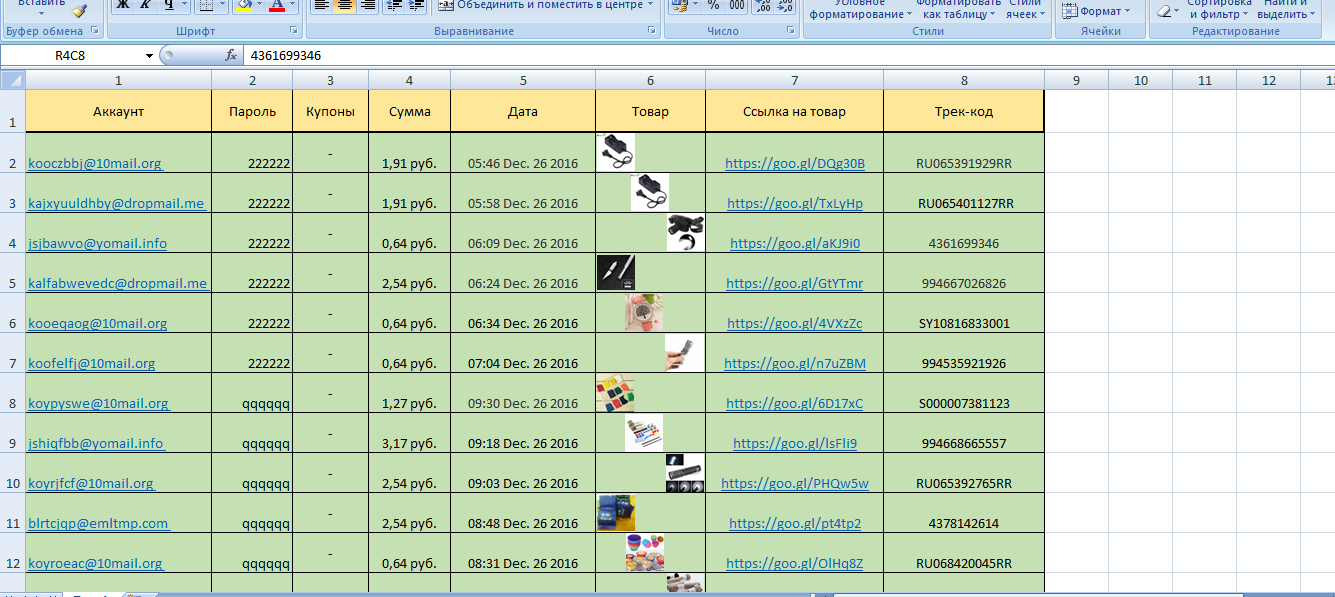The image size is (1335, 597).
Task: Click the Select All corner button
Action: click(12, 80)
